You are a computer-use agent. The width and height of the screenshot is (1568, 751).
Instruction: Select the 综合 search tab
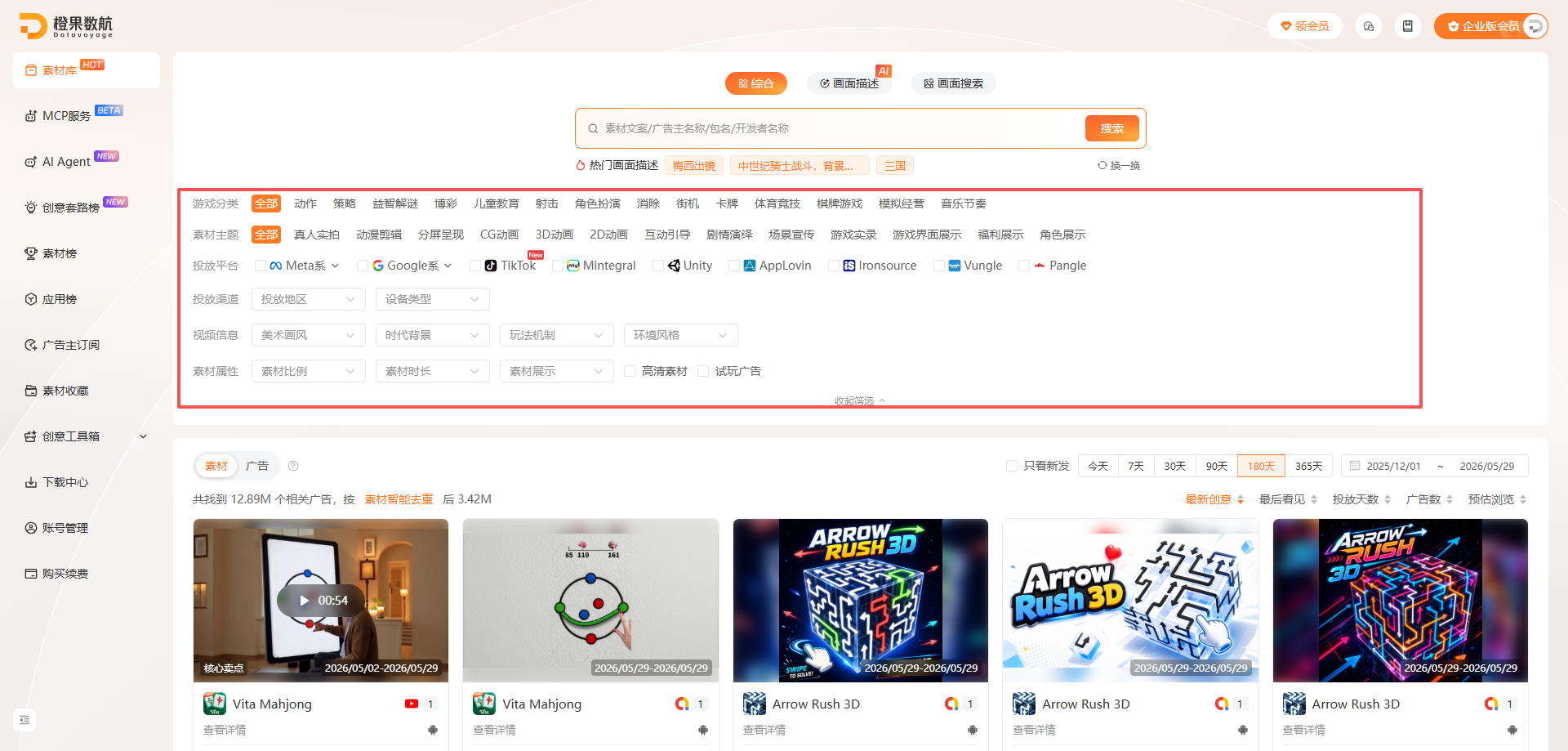point(756,83)
